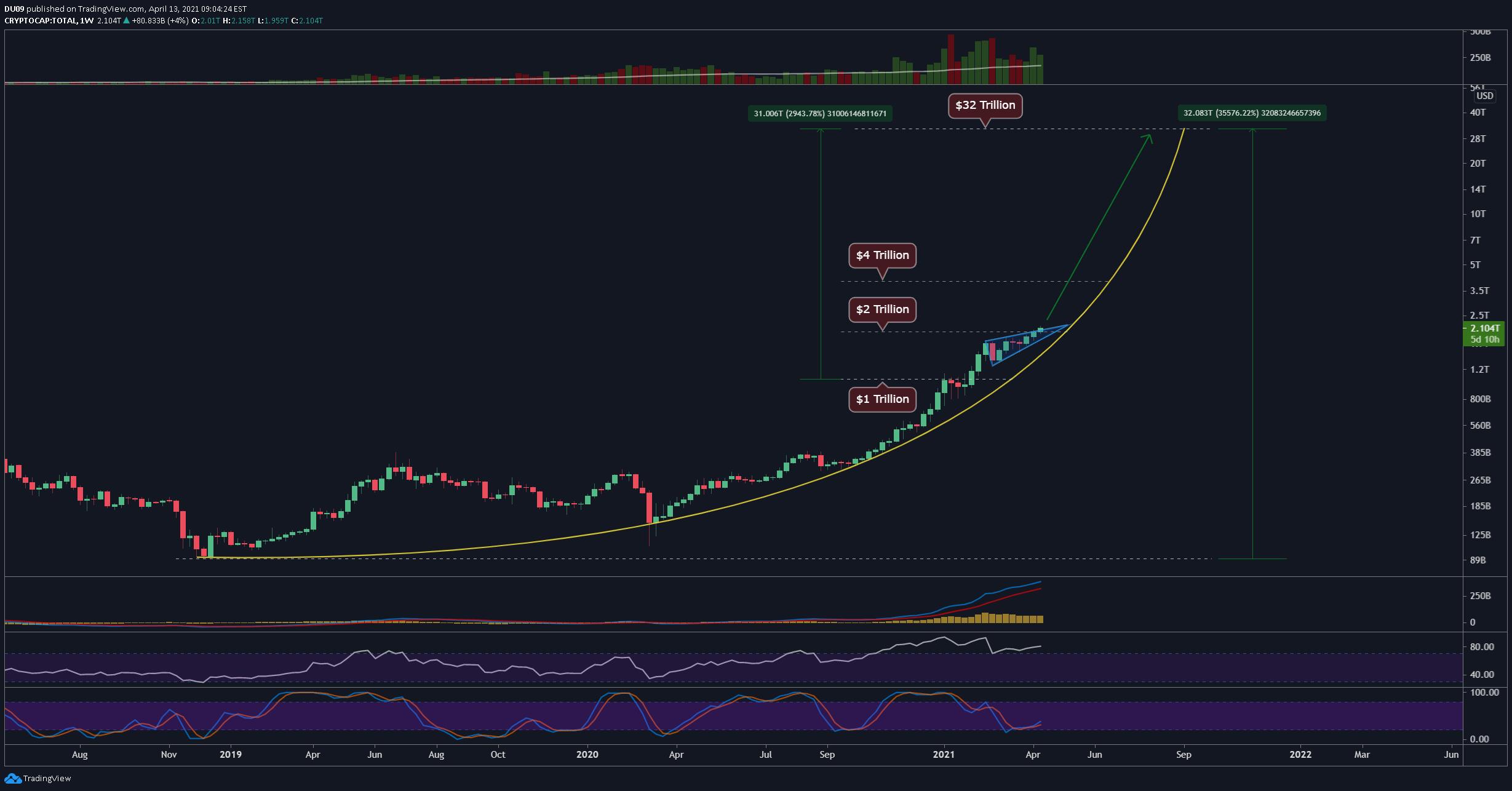Image resolution: width=1512 pixels, height=791 pixels.
Task: Click the CRYPTOCAP:TOTAL symbol name
Action: click(40, 21)
